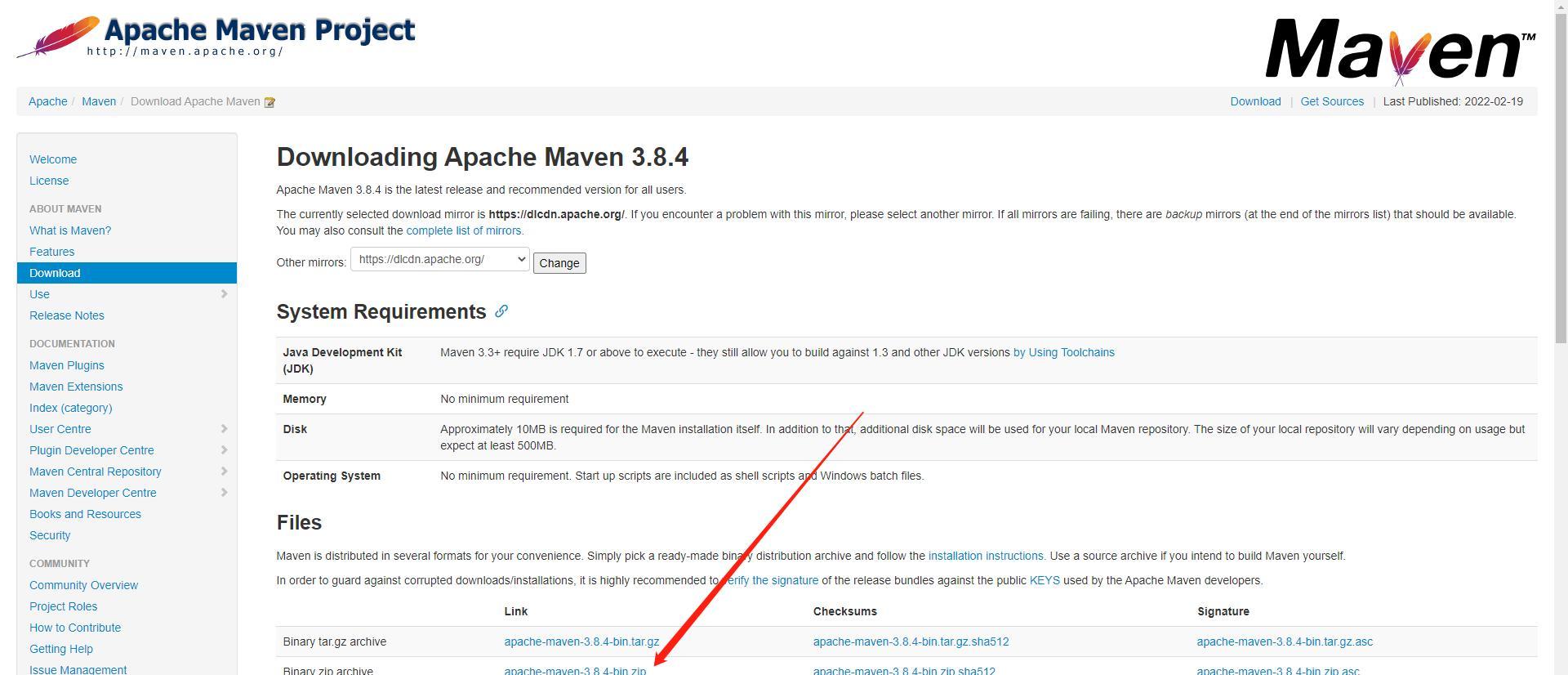
Task: Open apache-maven-3.8.4-bin.tar.gz.asc signature
Action: [x=1285, y=641]
